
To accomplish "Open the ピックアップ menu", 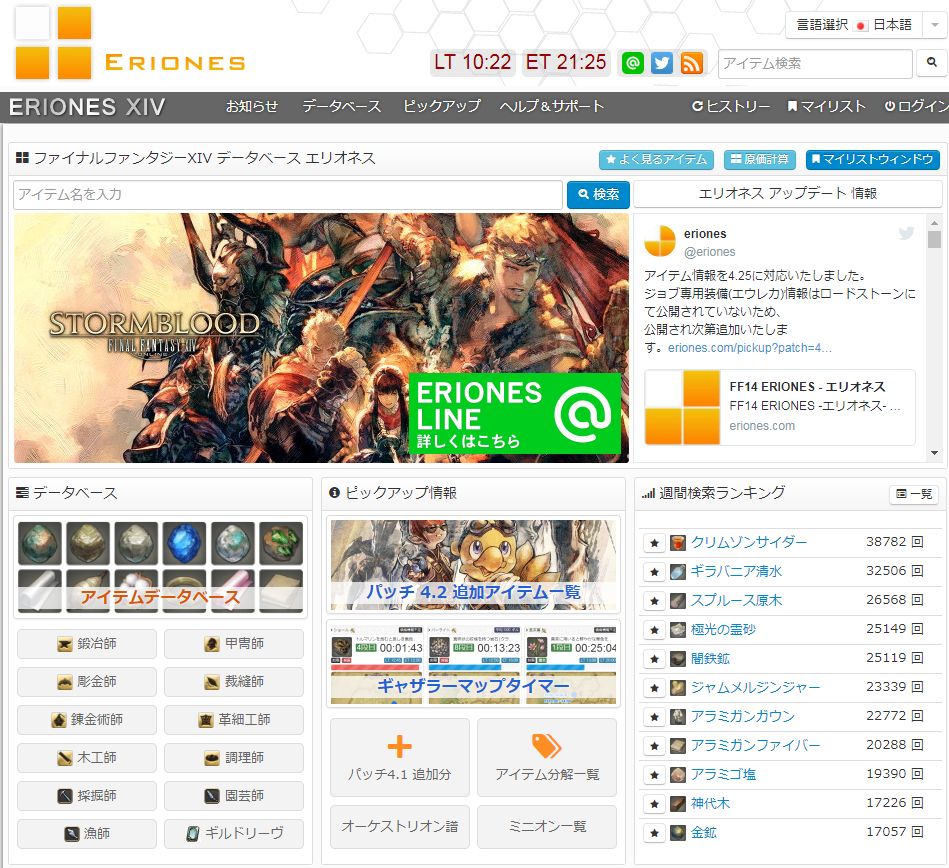I will 442,107.
